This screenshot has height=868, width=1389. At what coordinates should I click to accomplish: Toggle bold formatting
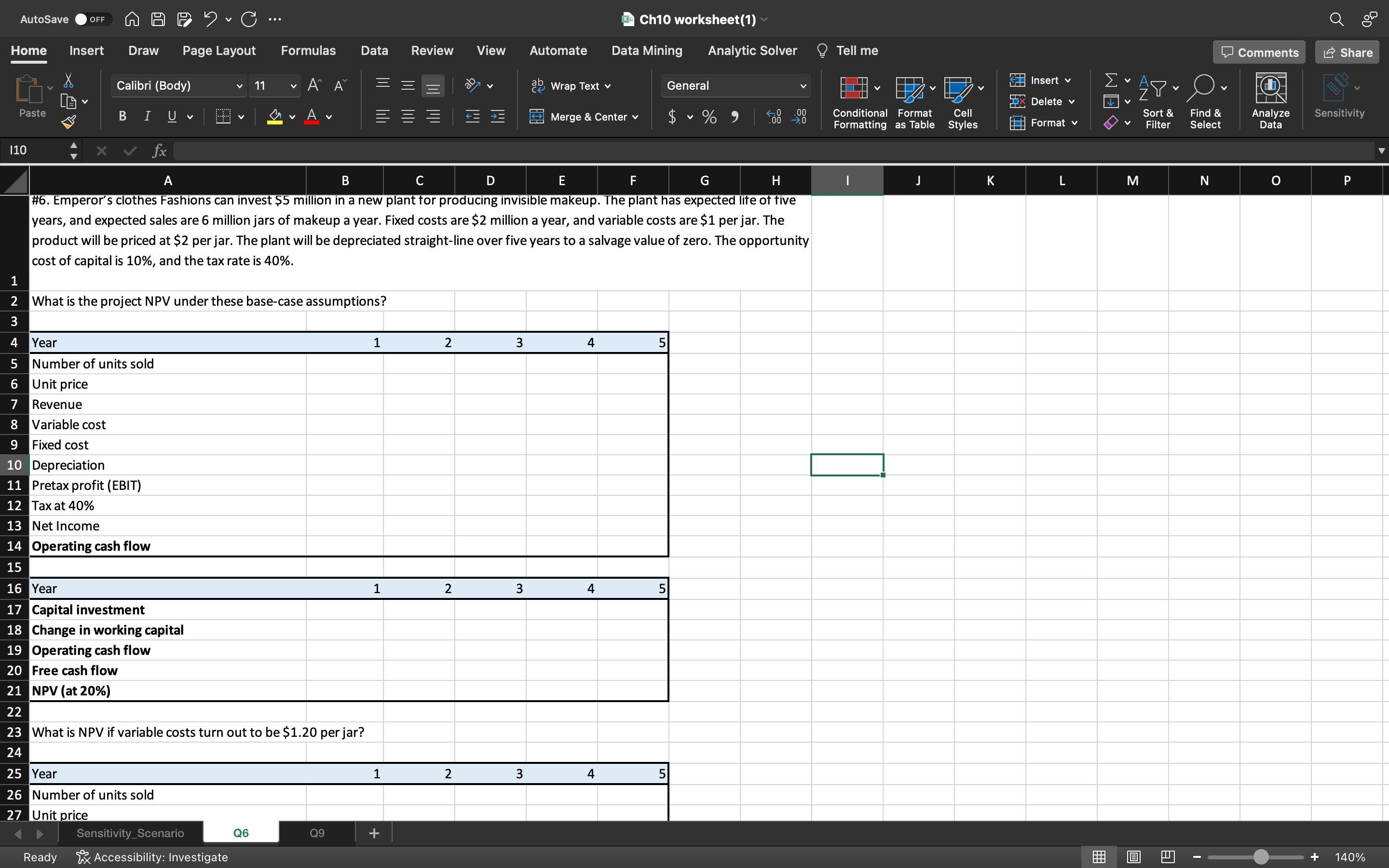coord(122,117)
